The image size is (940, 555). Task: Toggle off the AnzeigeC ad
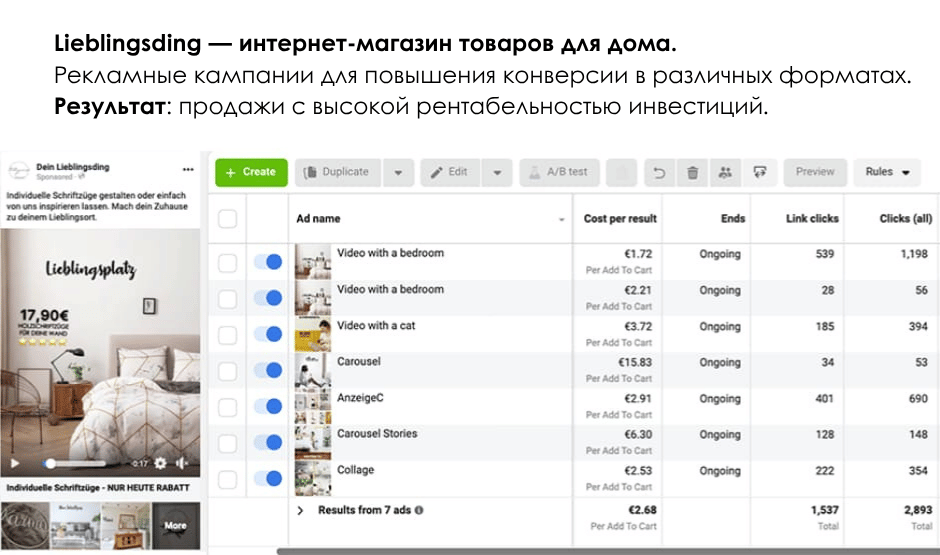(267, 406)
